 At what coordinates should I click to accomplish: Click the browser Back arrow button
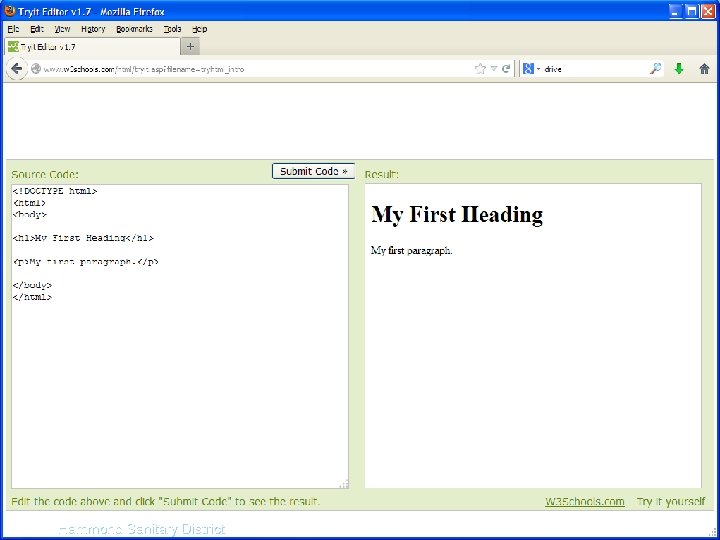point(17,69)
